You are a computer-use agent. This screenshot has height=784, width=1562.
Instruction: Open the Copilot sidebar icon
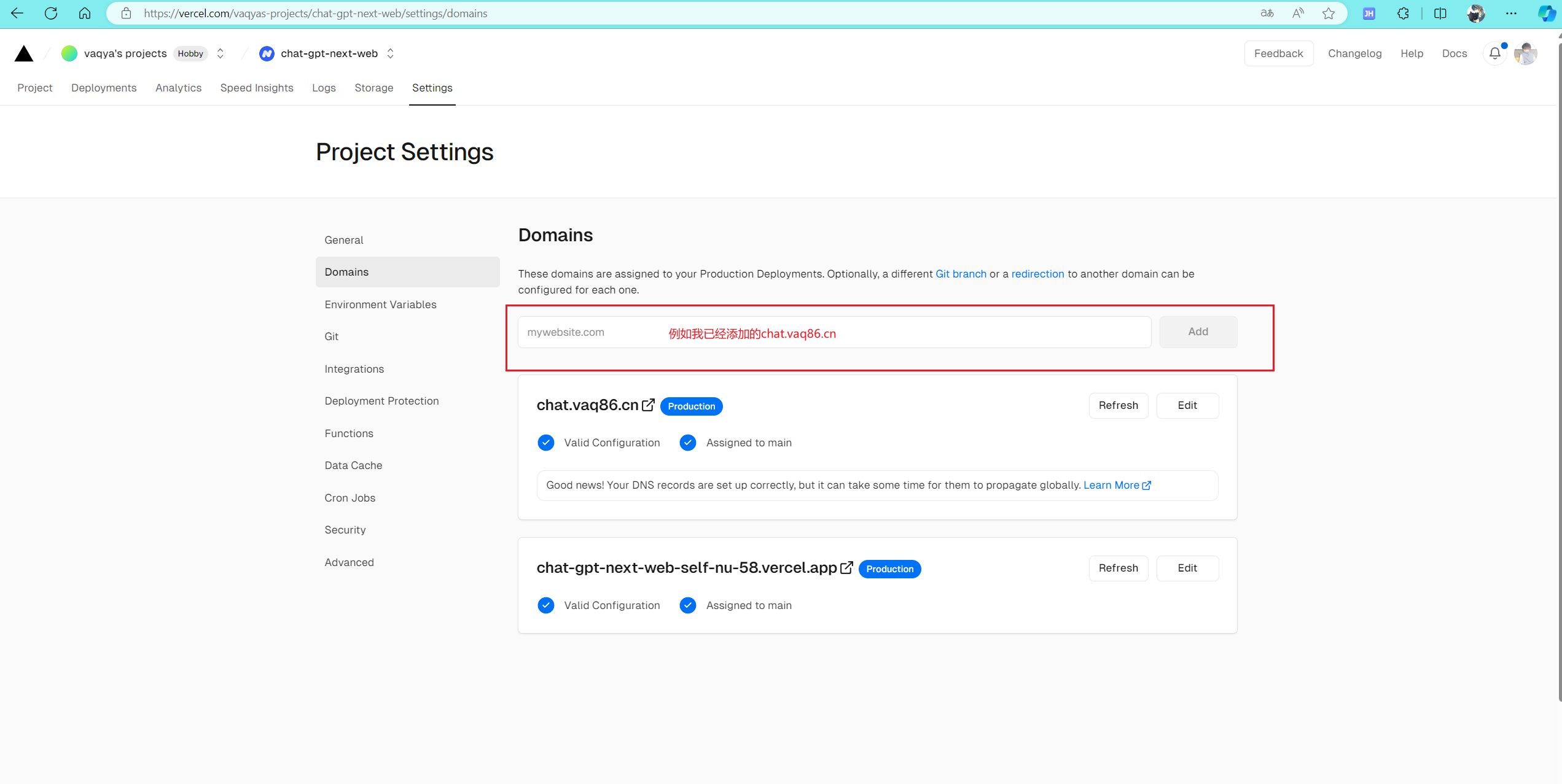[x=1547, y=13]
